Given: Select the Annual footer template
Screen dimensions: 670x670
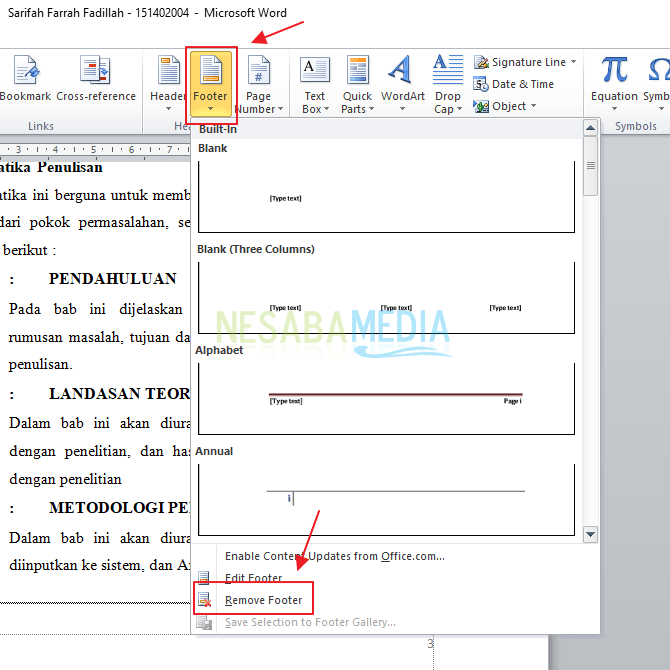Looking at the screenshot, I should pos(386,500).
